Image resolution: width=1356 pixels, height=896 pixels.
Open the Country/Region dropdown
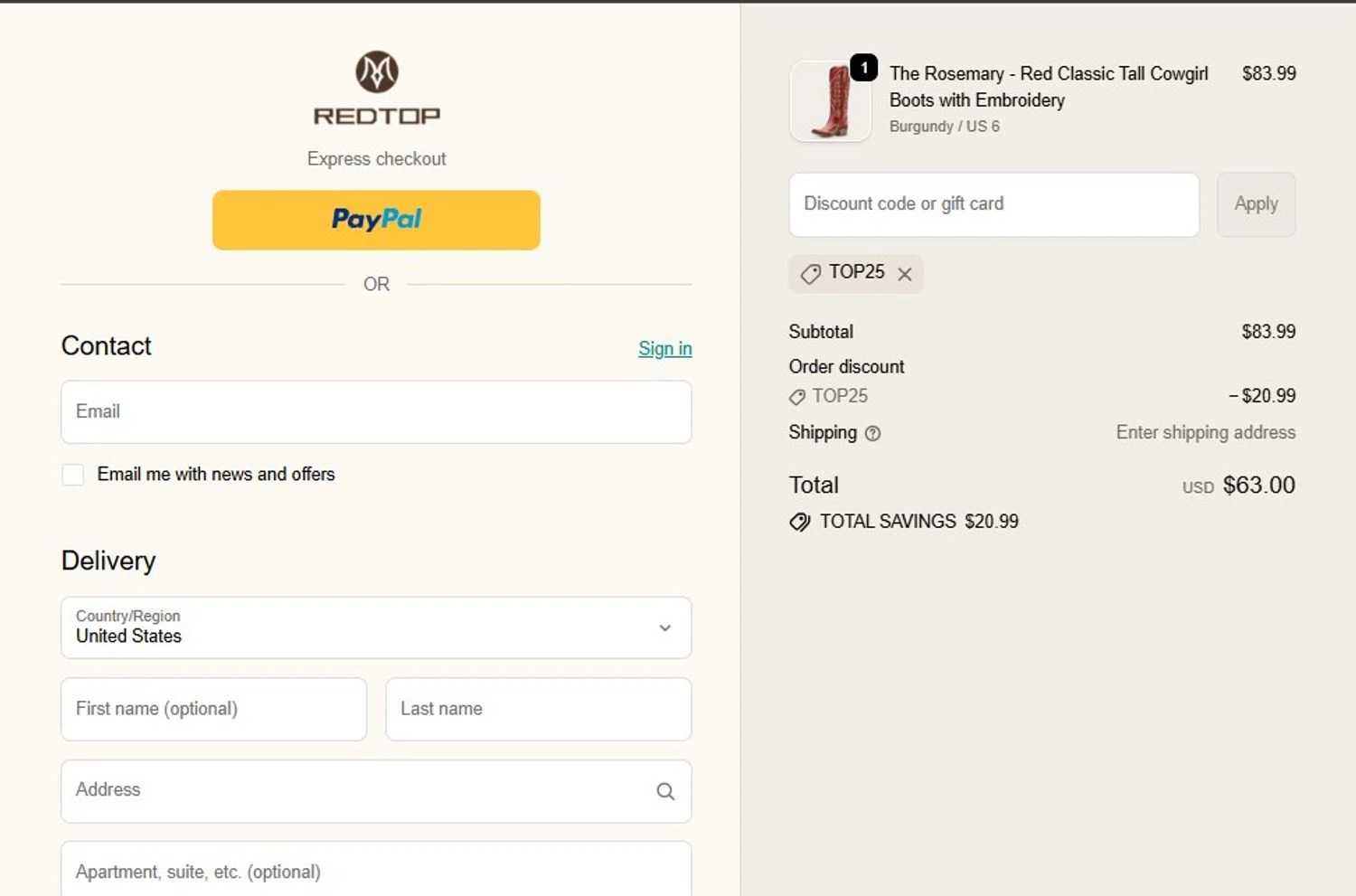(x=376, y=627)
